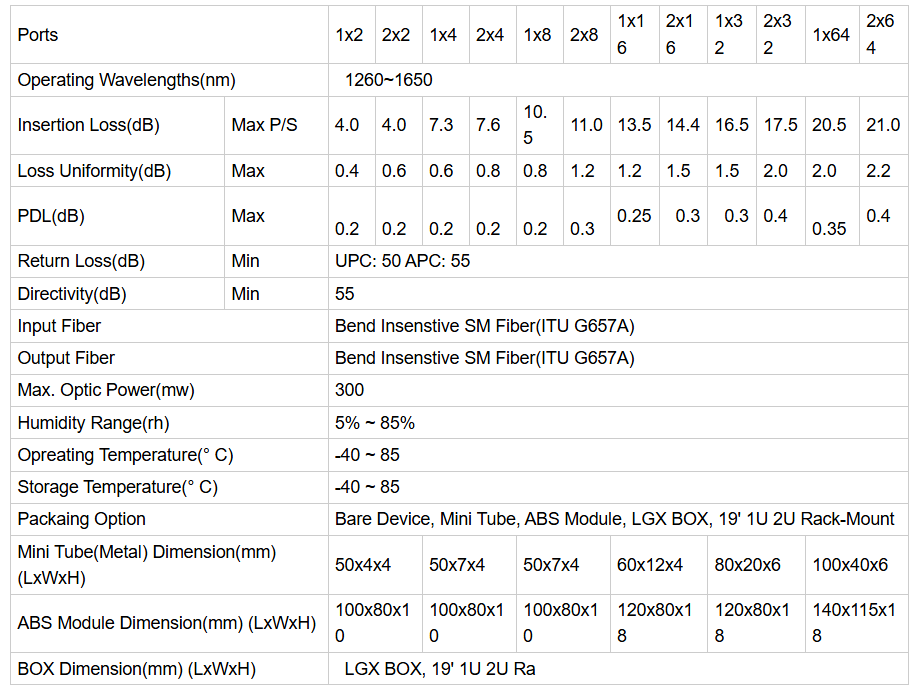Click the Ports header cell
Viewport: 916px width, 690px height.
coord(38,35)
